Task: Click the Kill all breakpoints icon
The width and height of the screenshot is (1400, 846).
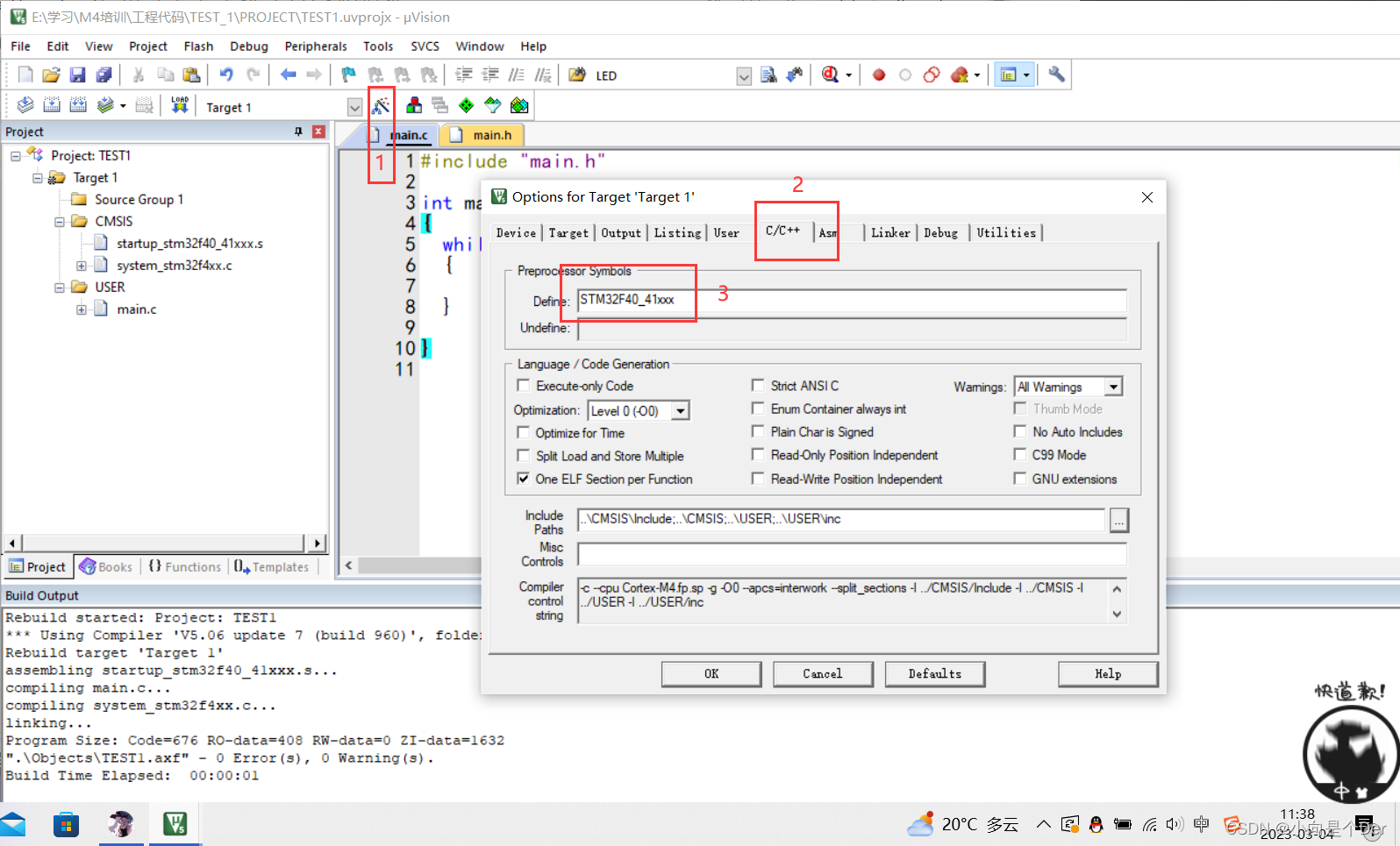Action: coord(960,75)
